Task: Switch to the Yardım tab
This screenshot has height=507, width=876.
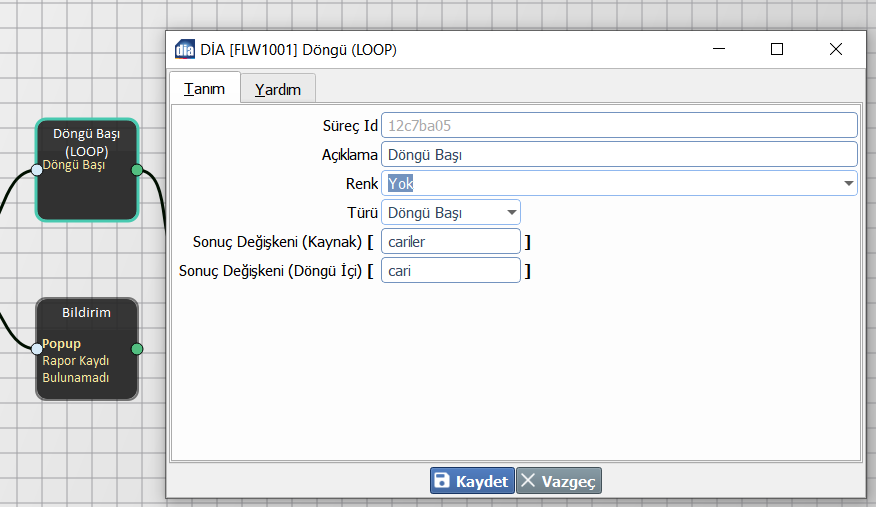Action: point(278,89)
